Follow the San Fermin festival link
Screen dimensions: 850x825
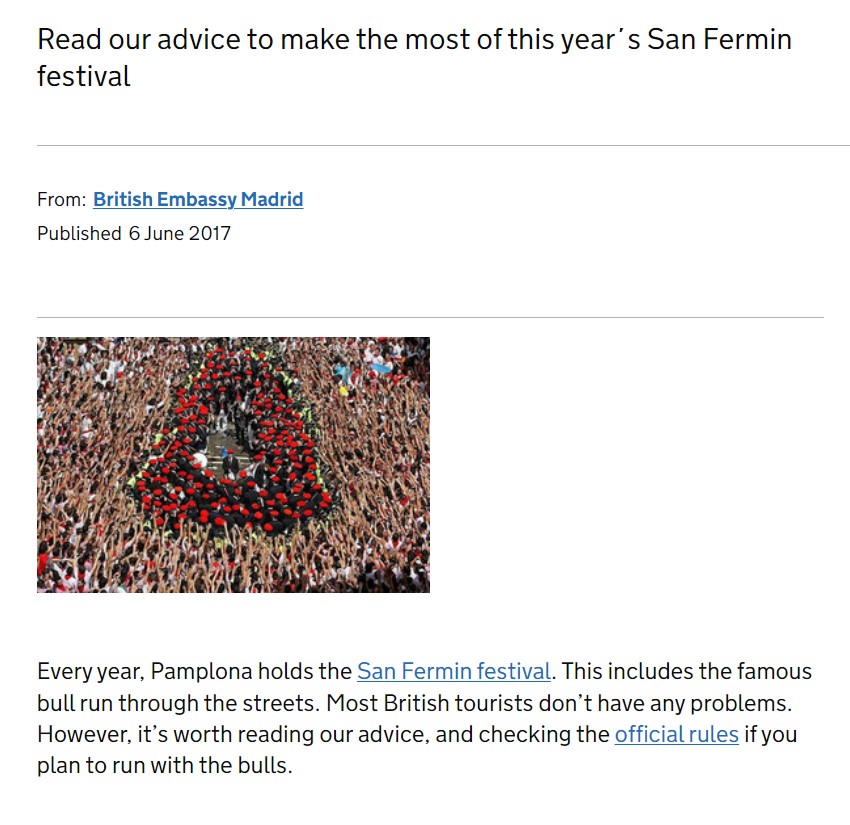point(453,671)
